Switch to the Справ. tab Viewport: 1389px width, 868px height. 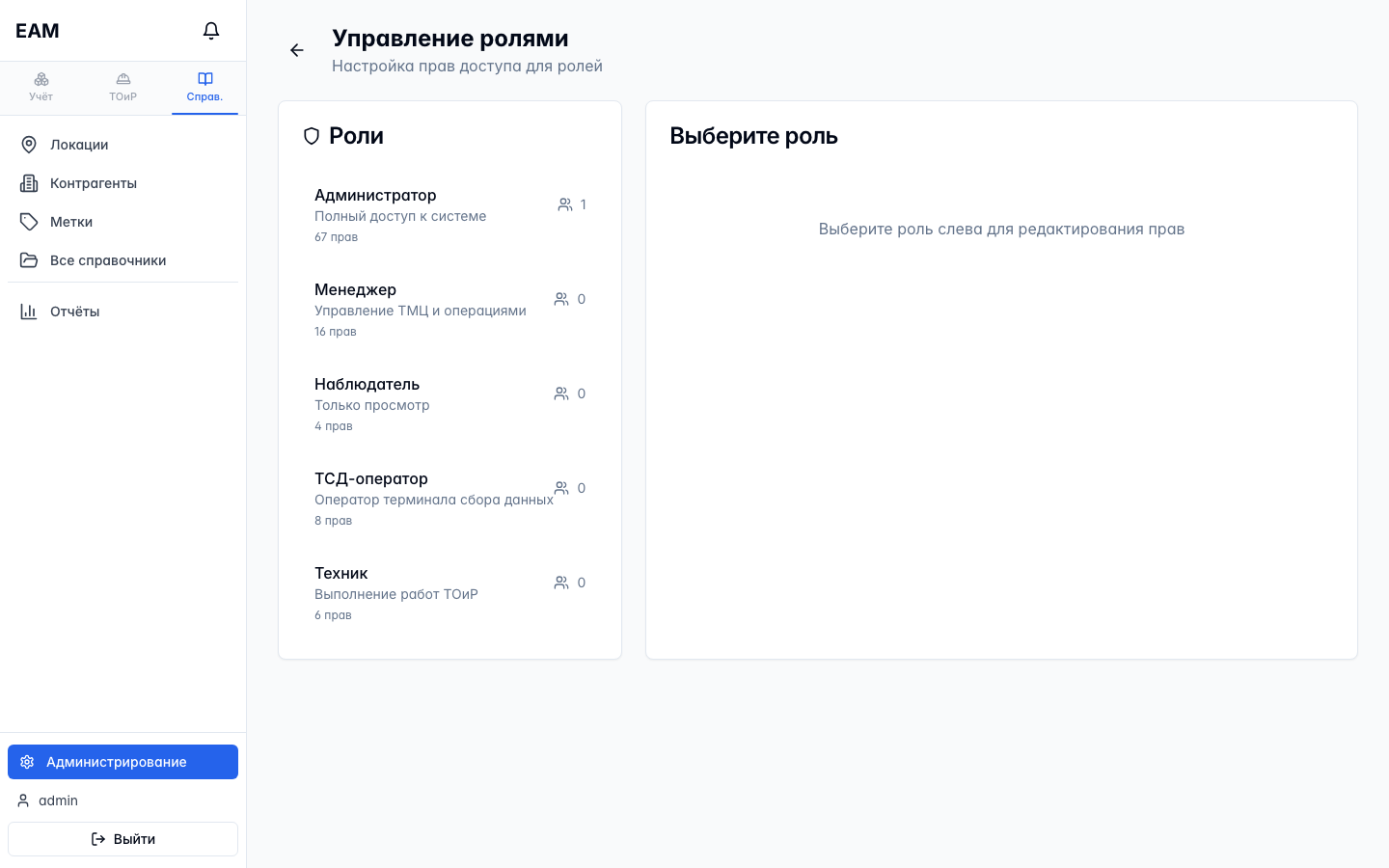coord(204,88)
